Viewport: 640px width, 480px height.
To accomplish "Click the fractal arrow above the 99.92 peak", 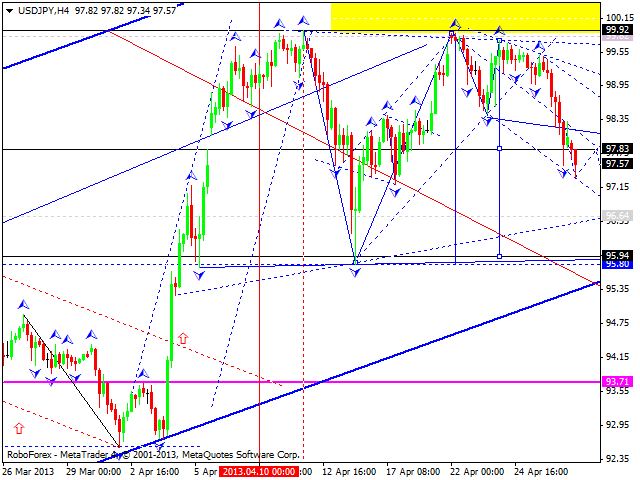I will (x=455, y=22).
